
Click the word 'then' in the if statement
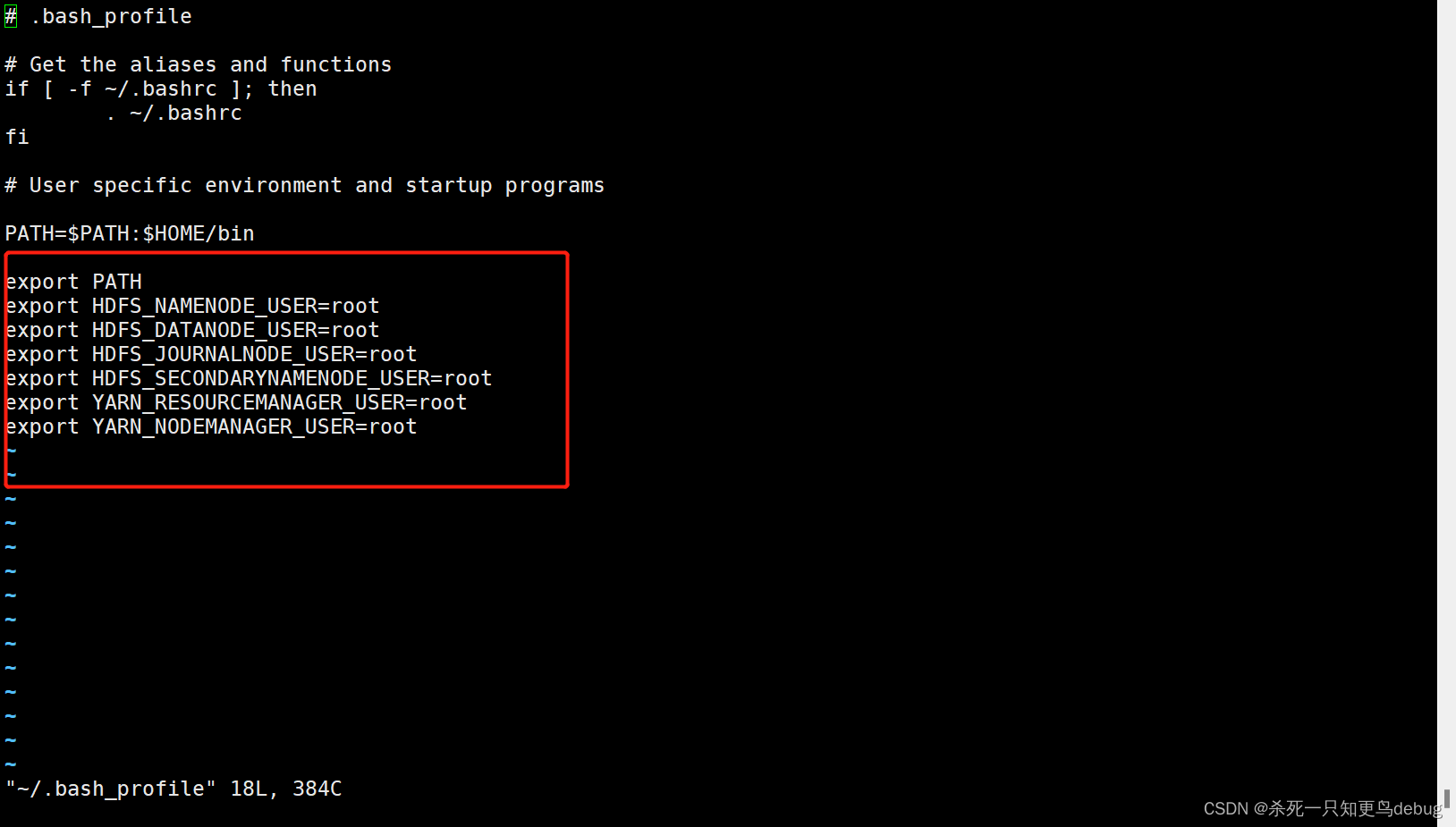pyautogui.click(x=292, y=89)
